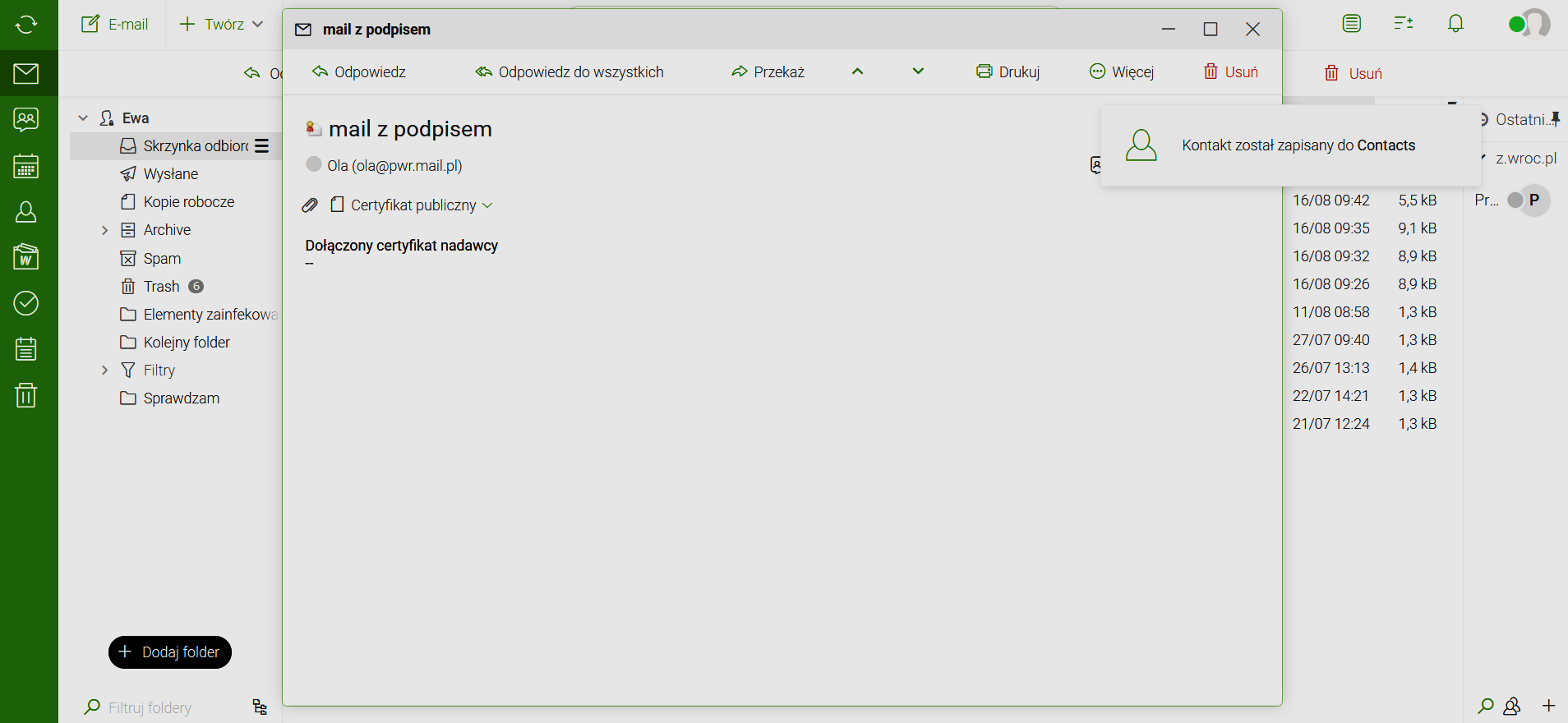
Task: Go to previous message with up arrow
Action: point(857,71)
